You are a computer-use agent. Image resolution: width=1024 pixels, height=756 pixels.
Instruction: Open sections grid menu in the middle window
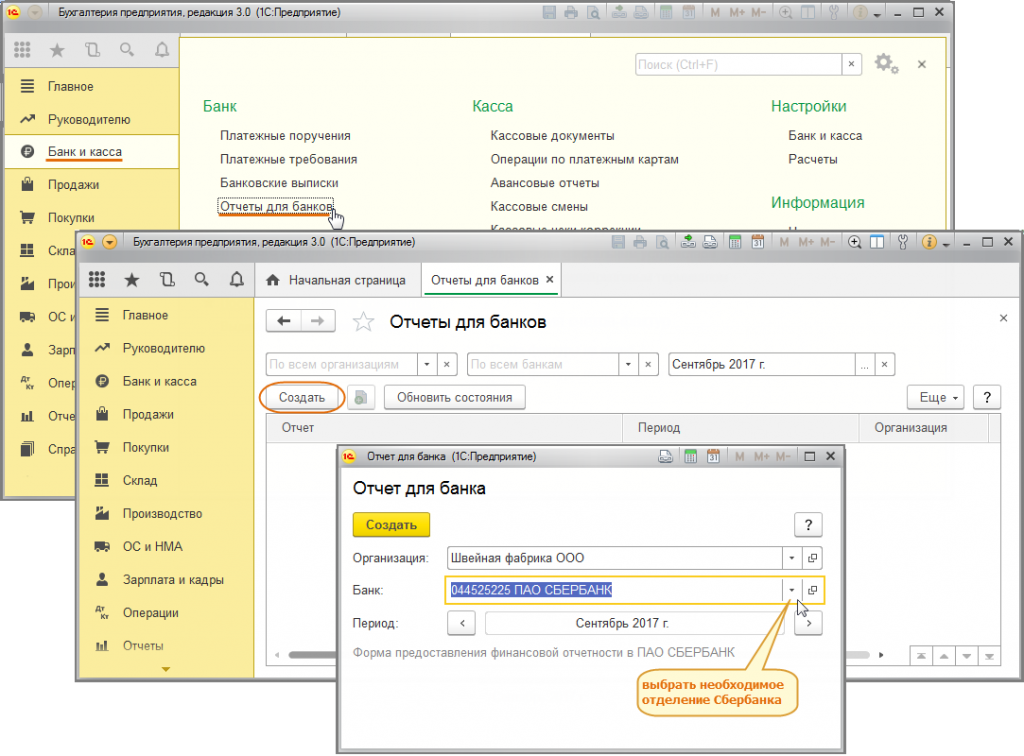click(97, 280)
